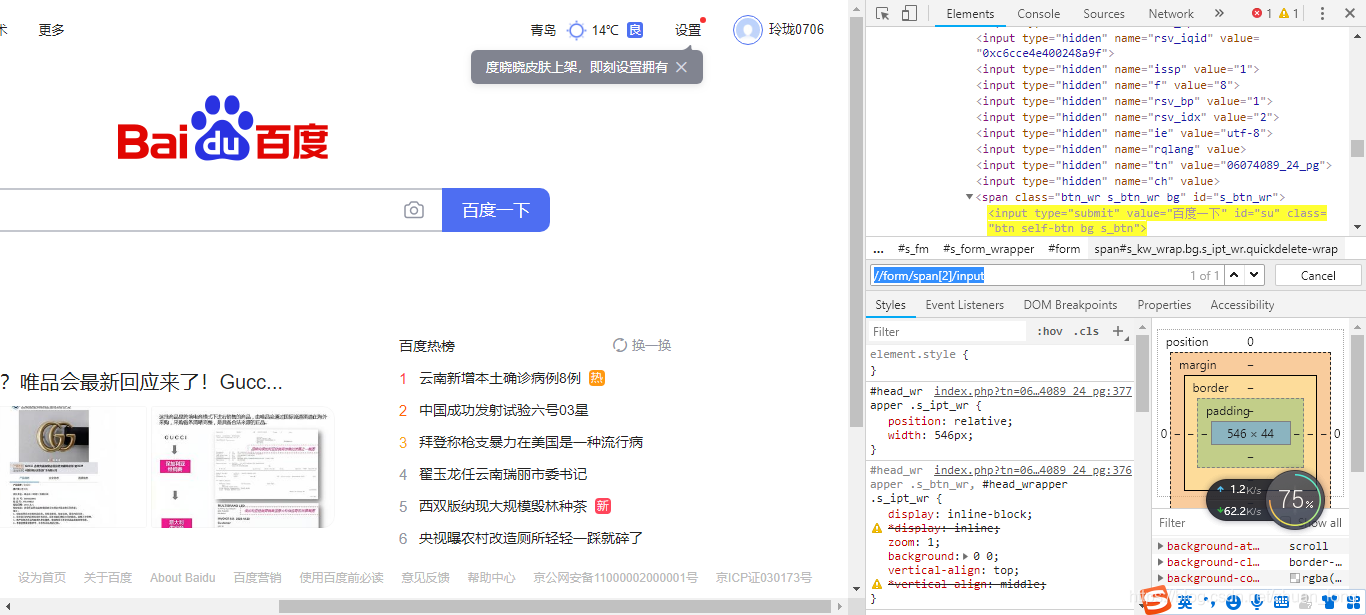Toggle the :hov element state panel
Image resolution: width=1366 pixels, height=615 pixels.
pos(1050,331)
